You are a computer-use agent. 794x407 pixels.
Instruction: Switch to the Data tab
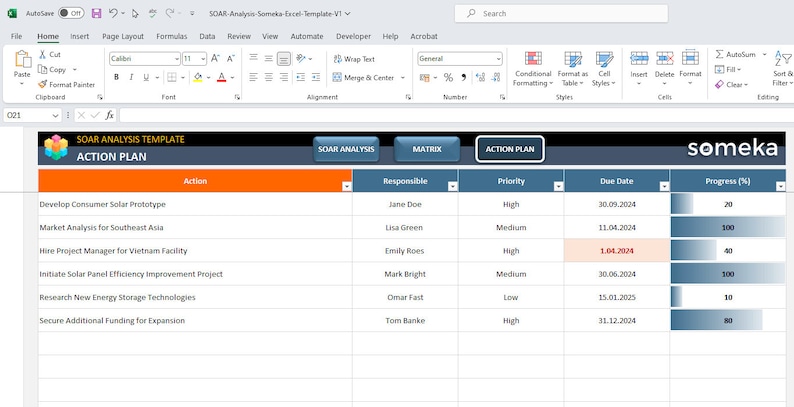coord(207,36)
